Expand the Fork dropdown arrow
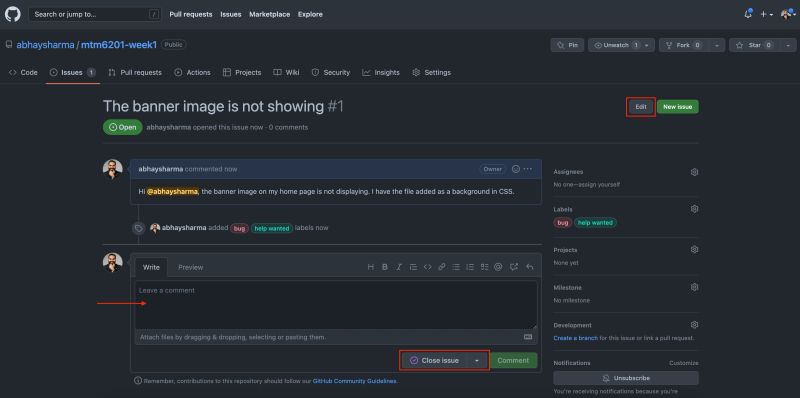This screenshot has height=398, width=800. point(716,45)
